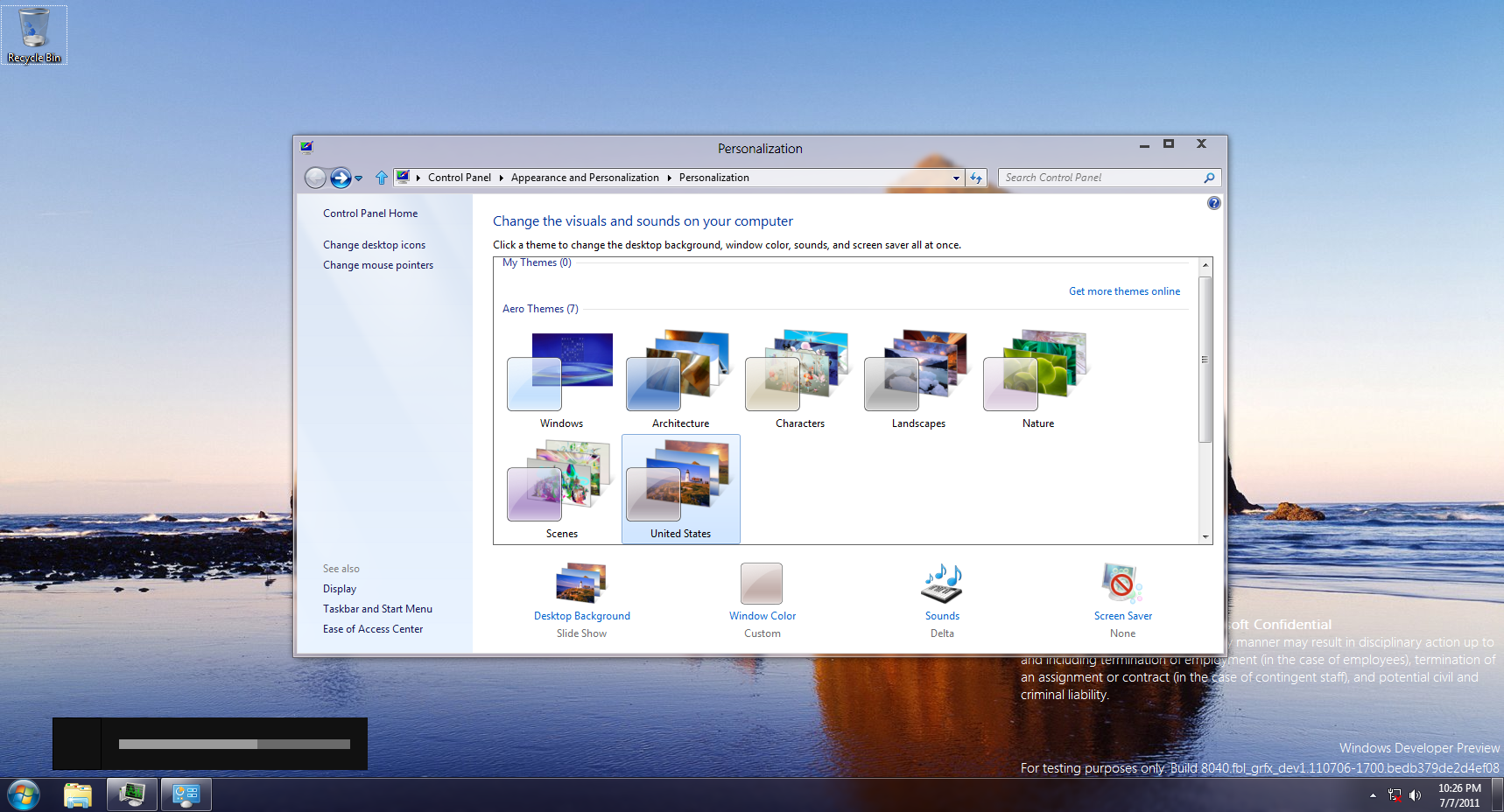Open Ease of Access Center

373,629
